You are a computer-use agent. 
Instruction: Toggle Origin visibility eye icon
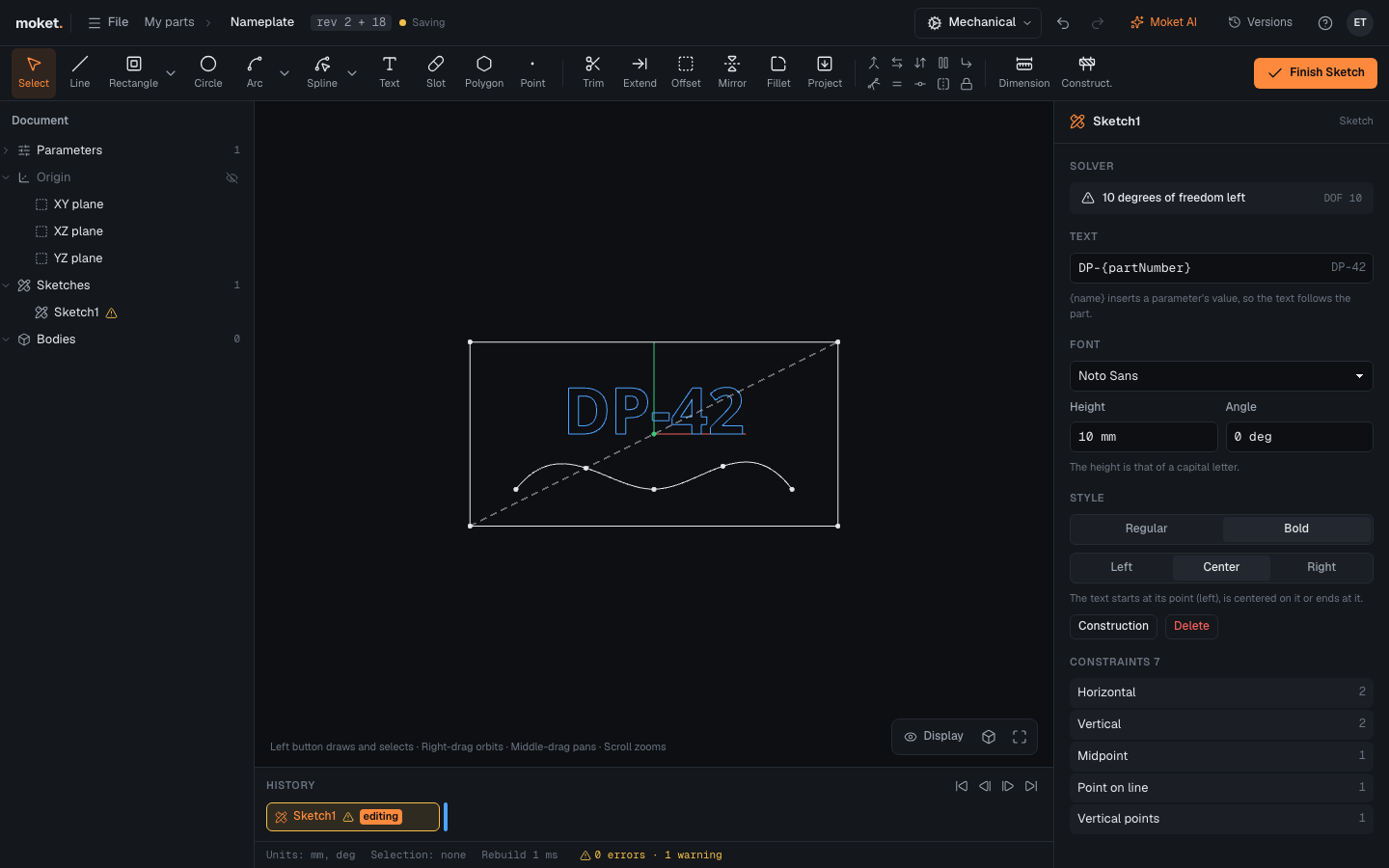pos(232,177)
